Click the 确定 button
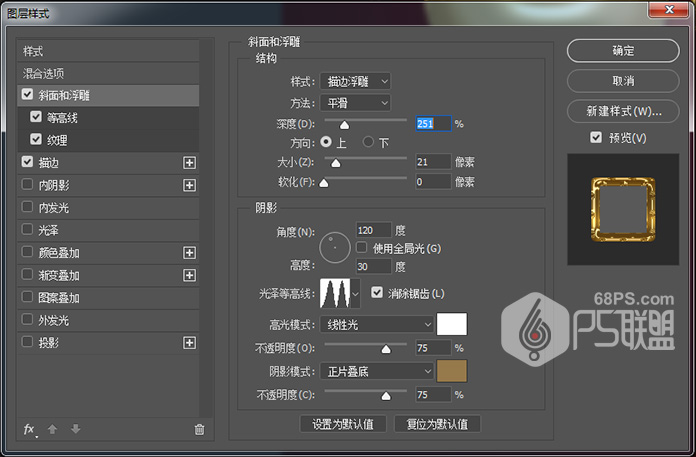This screenshot has height=457, width=696. (623, 51)
